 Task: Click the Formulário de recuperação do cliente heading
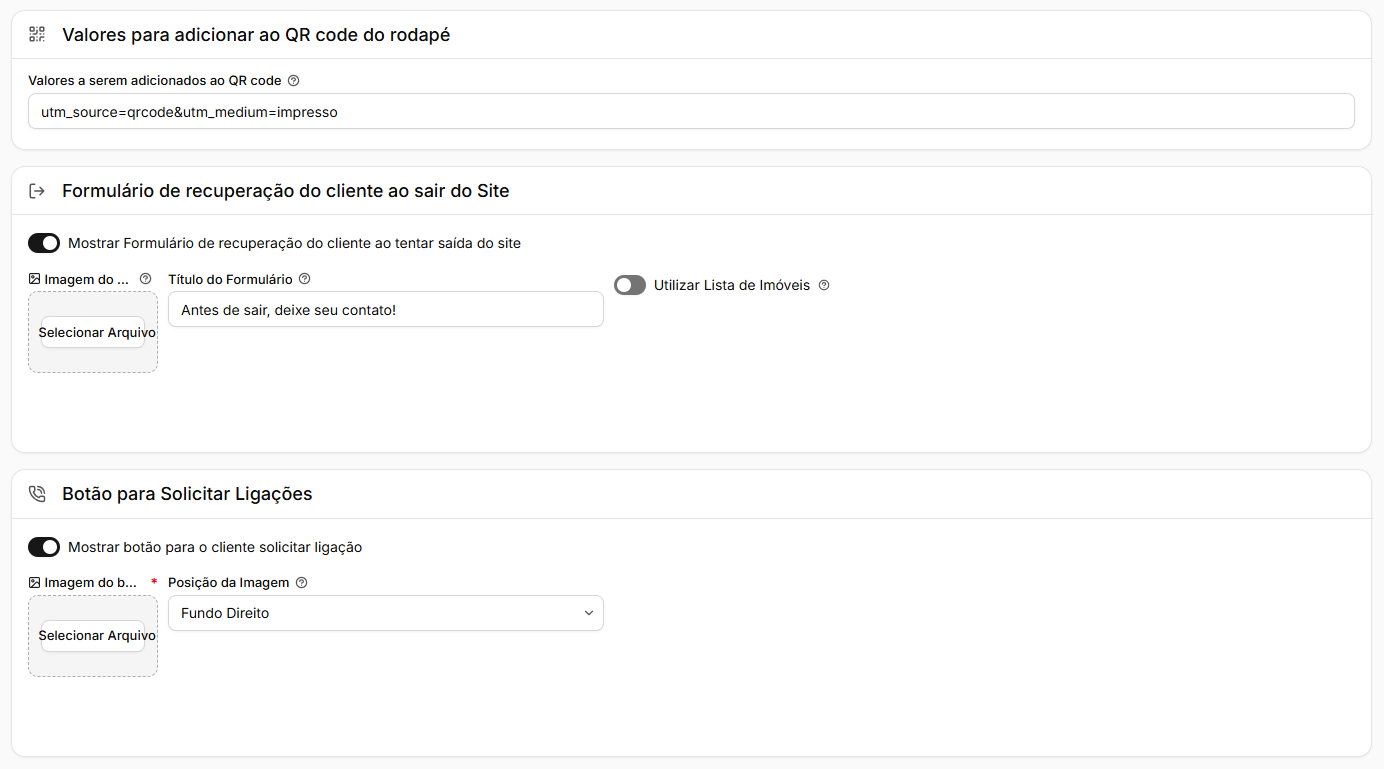[286, 191]
